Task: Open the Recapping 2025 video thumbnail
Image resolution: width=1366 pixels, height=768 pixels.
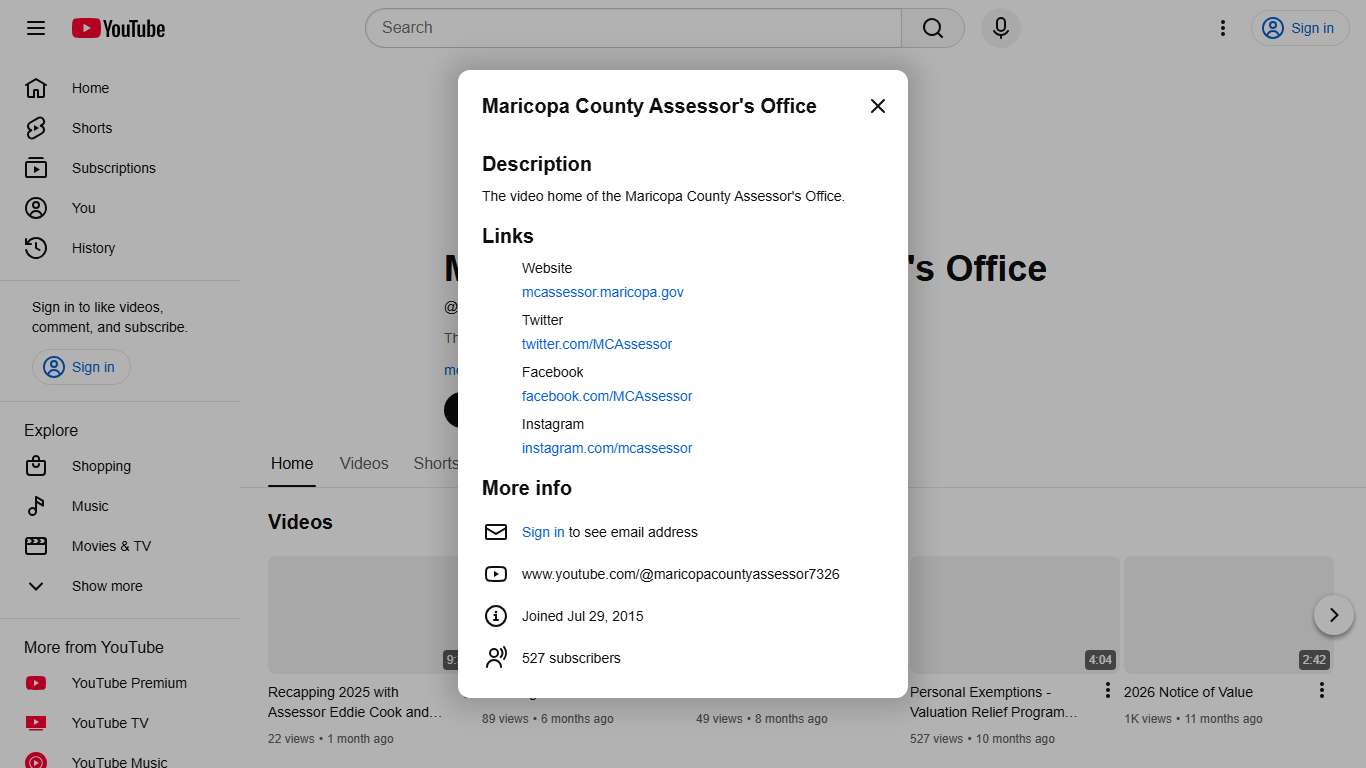Action: point(360,615)
